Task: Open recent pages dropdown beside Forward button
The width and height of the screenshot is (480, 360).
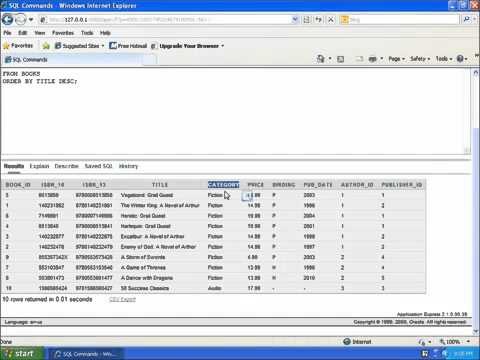Action: point(31,20)
